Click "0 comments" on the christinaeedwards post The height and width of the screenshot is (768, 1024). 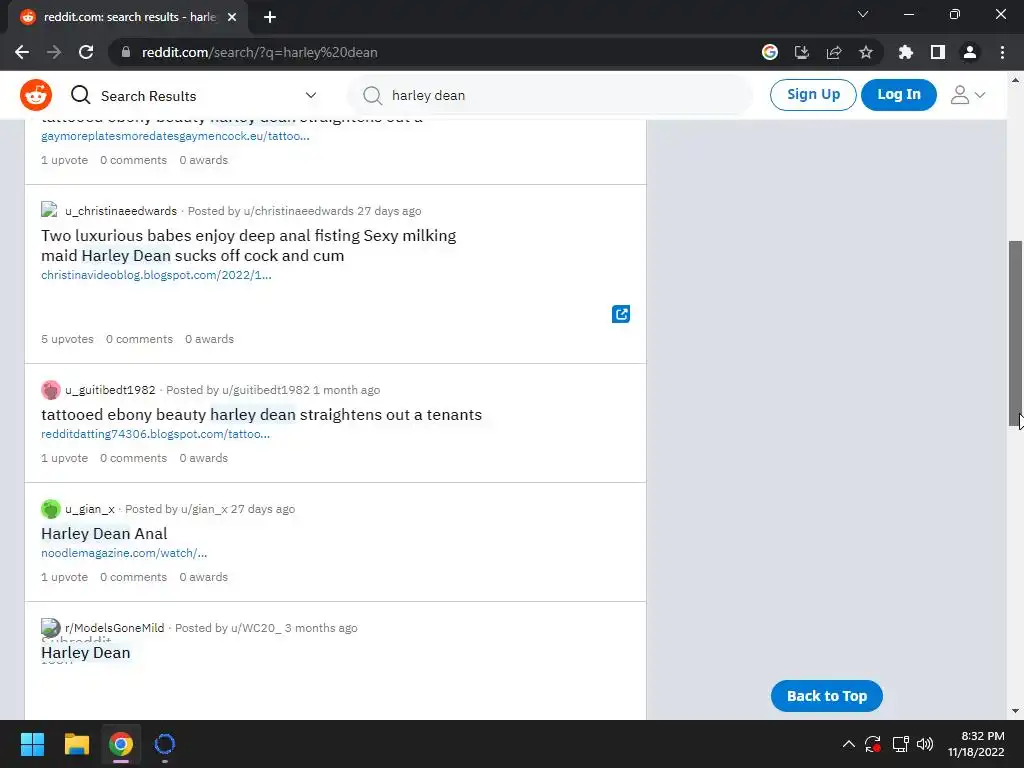(x=139, y=339)
